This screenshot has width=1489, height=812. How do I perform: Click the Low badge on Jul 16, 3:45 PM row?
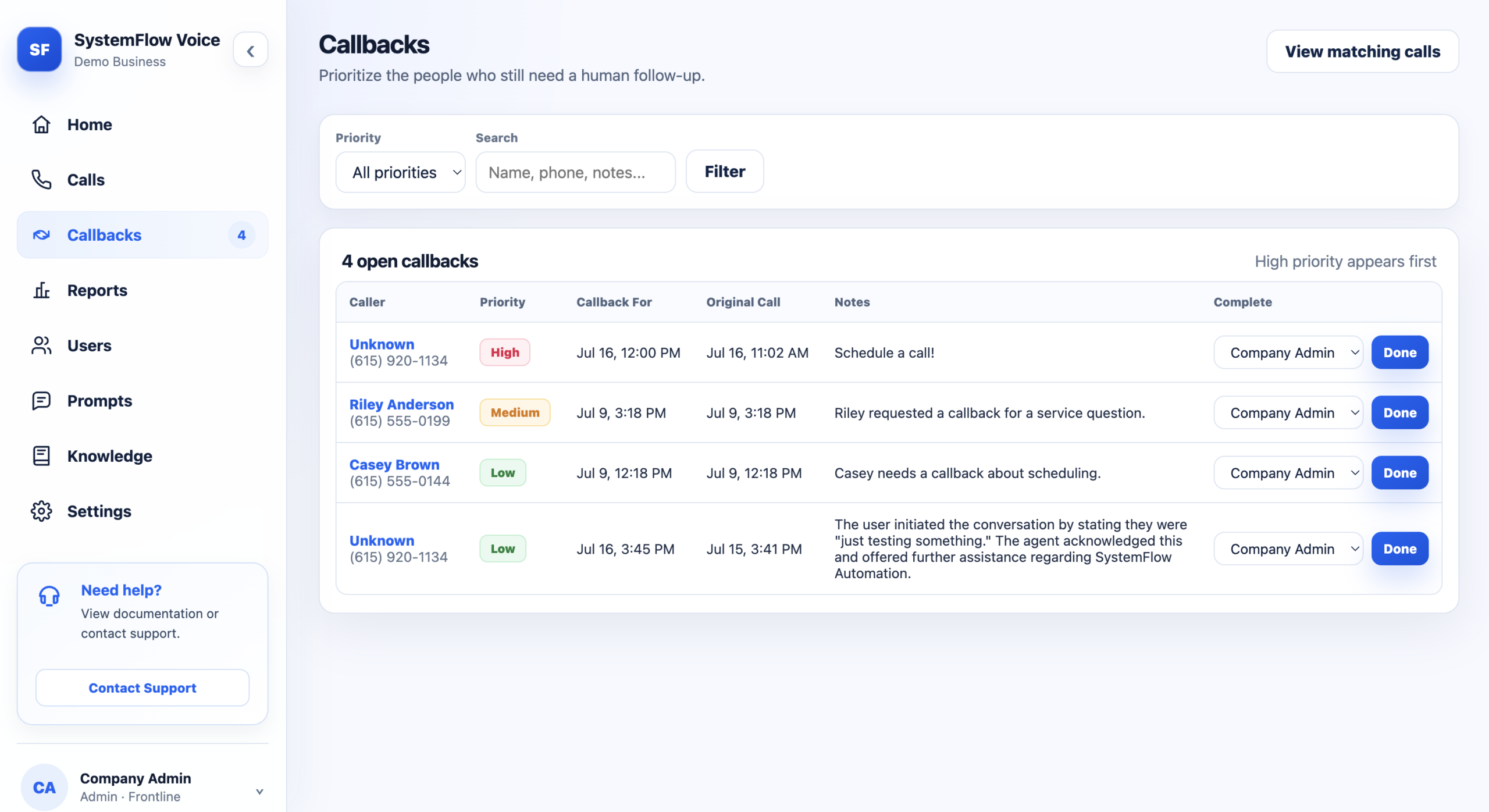(503, 549)
